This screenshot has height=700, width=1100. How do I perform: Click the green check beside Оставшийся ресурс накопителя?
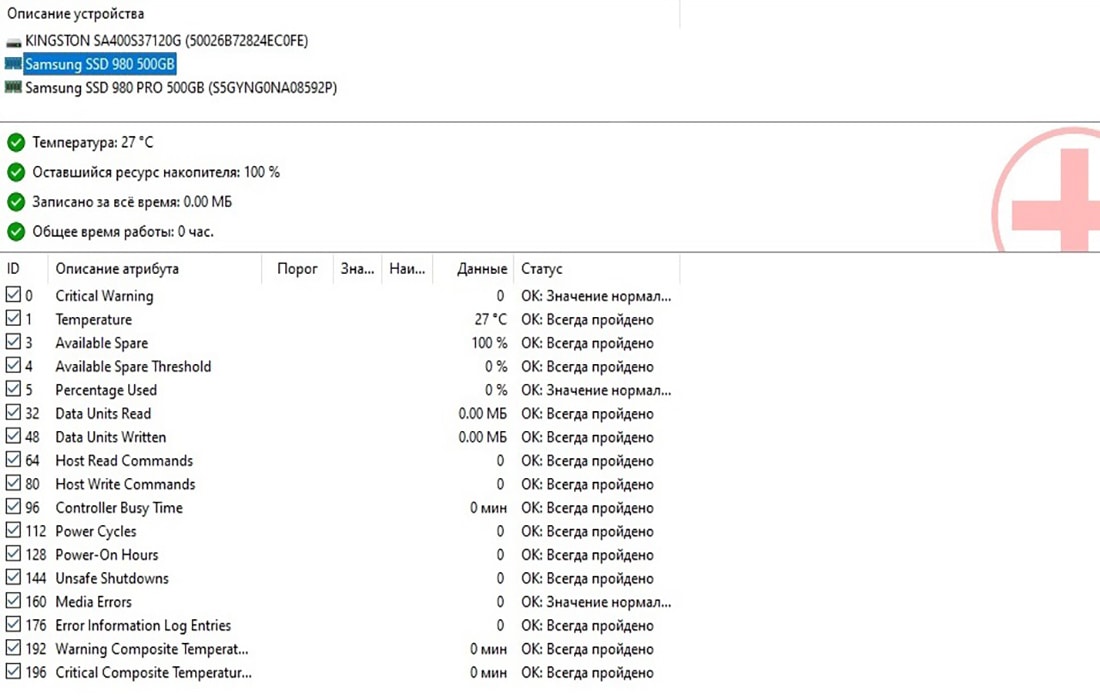16,173
